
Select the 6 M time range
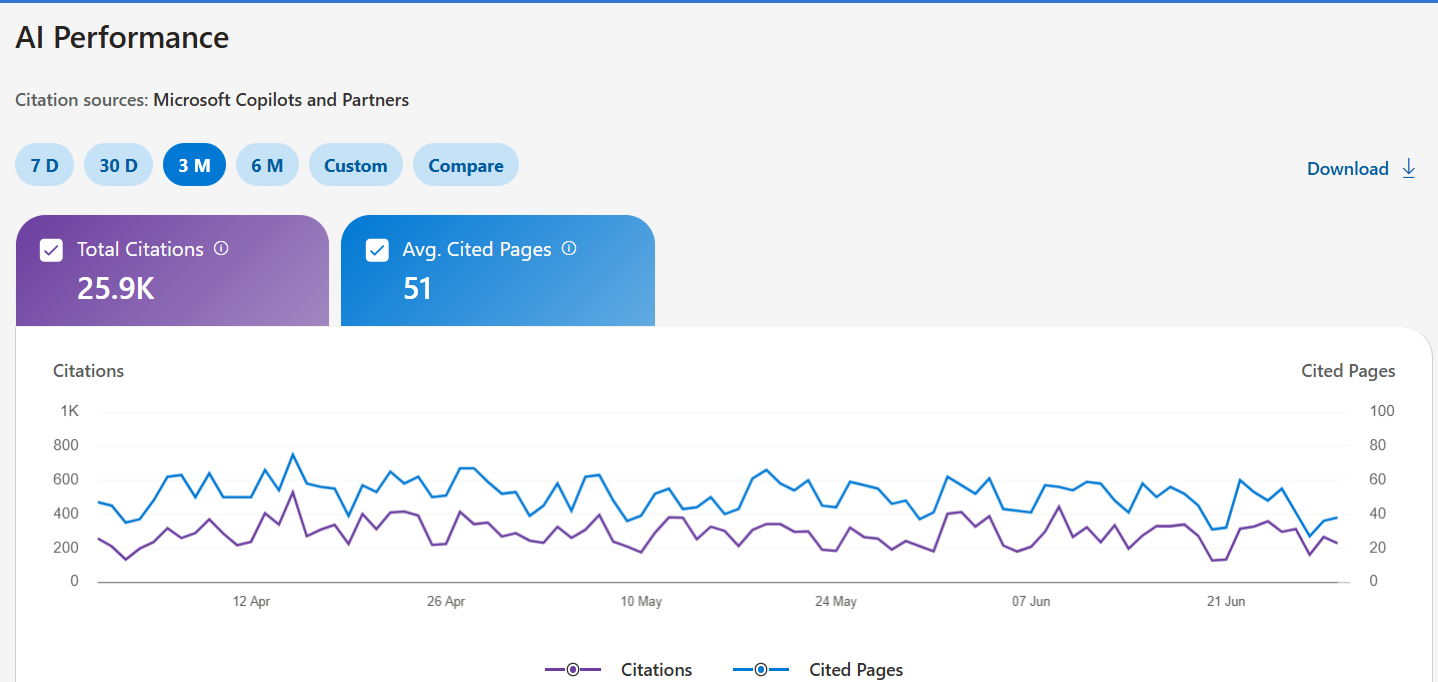[x=267, y=165]
